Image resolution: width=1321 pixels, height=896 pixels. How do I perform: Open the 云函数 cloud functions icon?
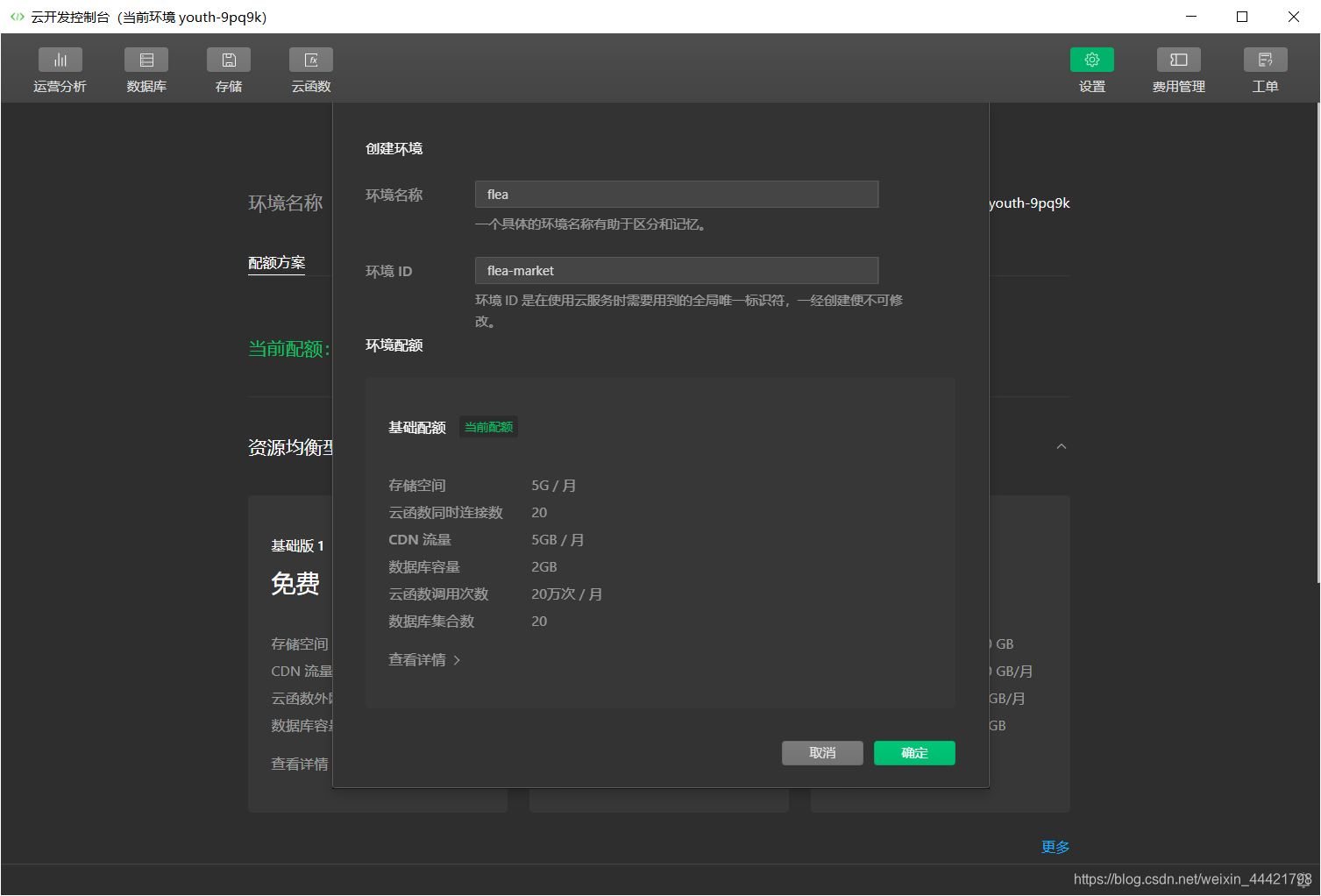[311, 60]
